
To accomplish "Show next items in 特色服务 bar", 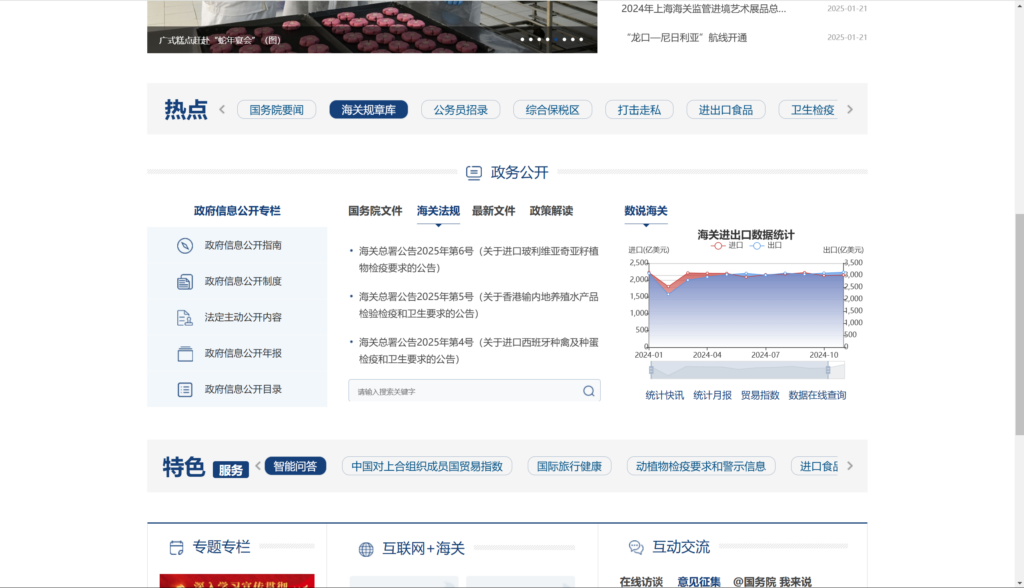I will tap(850, 466).
